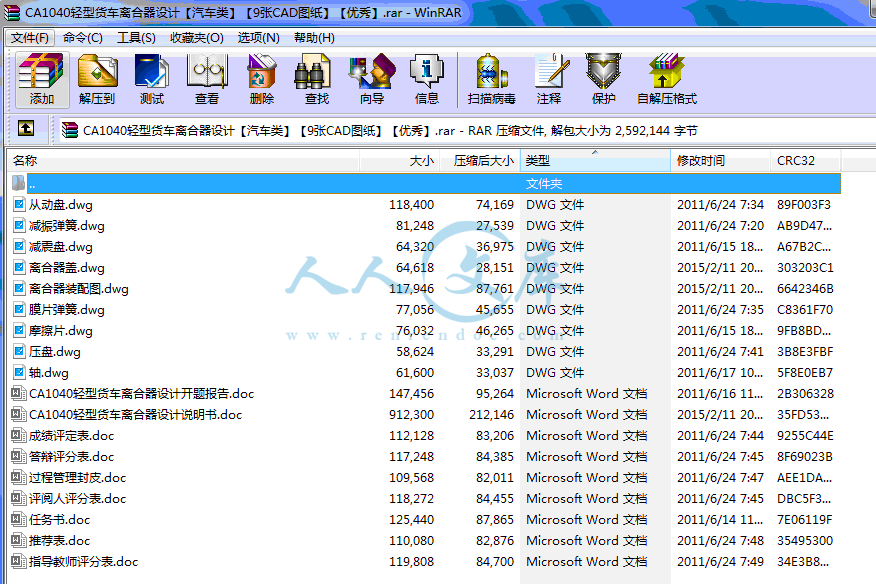Show archive 信息 (Info)
The width and height of the screenshot is (876, 584).
click(x=426, y=79)
